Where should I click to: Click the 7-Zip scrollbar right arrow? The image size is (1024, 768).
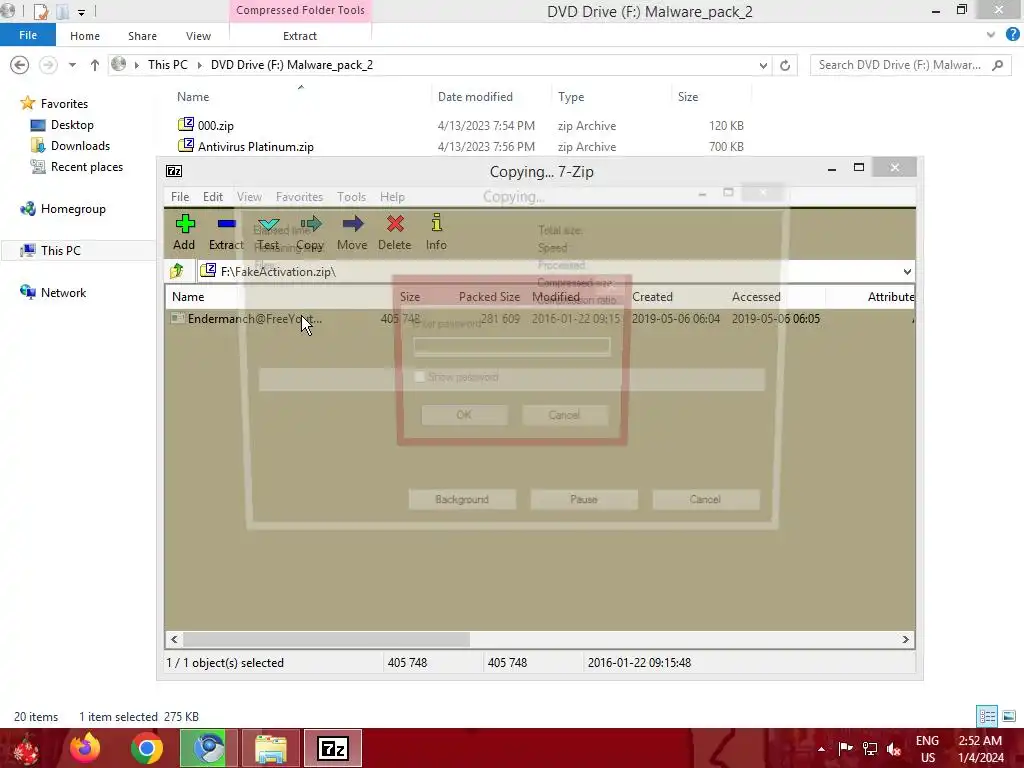[x=905, y=639]
